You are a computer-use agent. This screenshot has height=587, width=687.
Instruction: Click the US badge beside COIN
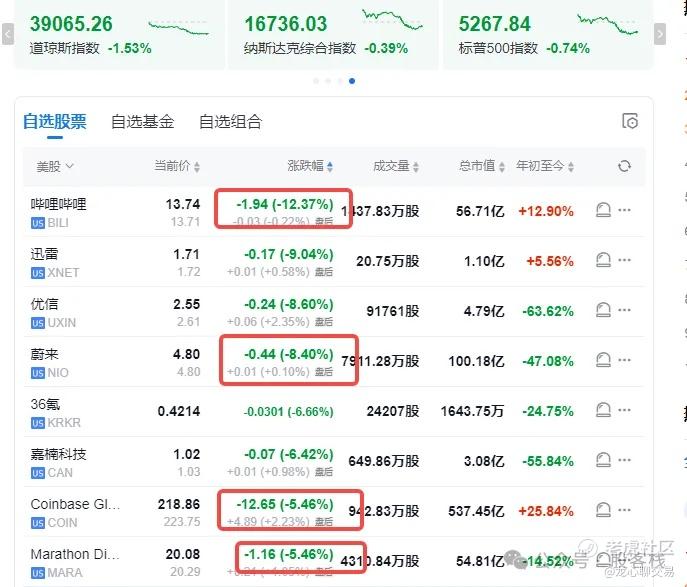tap(38, 523)
